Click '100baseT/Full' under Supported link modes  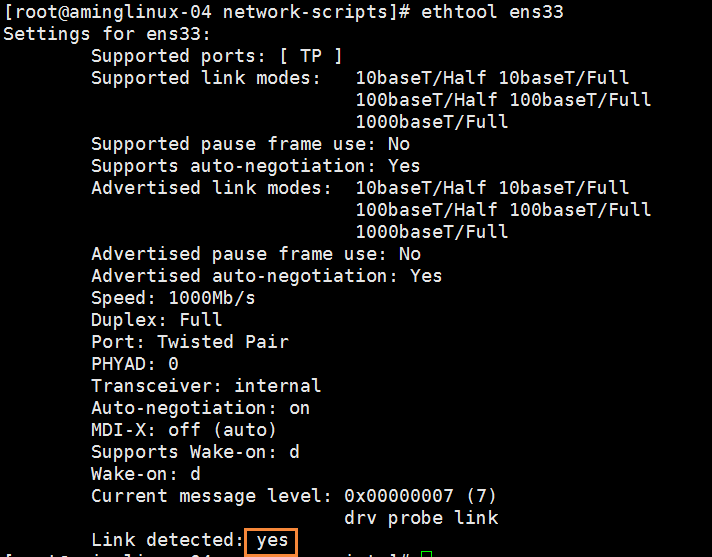[x=580, y=100]
